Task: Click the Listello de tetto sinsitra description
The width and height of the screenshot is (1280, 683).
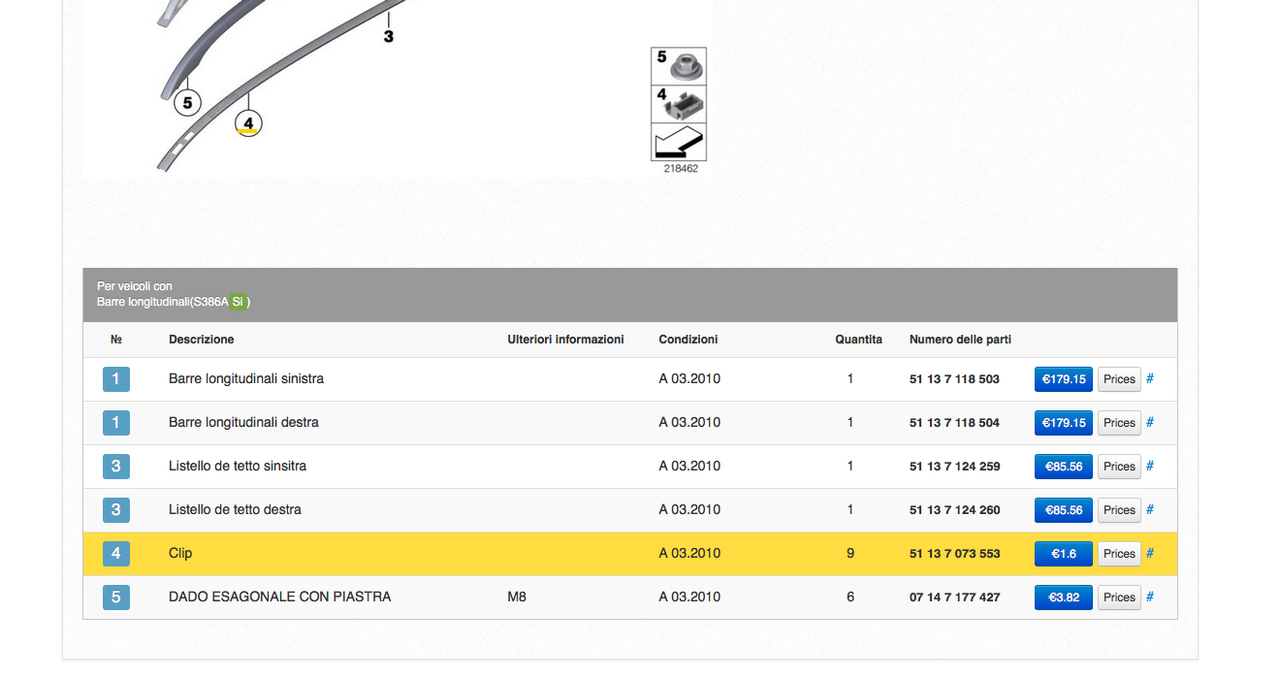Action: tap(238, 466)
